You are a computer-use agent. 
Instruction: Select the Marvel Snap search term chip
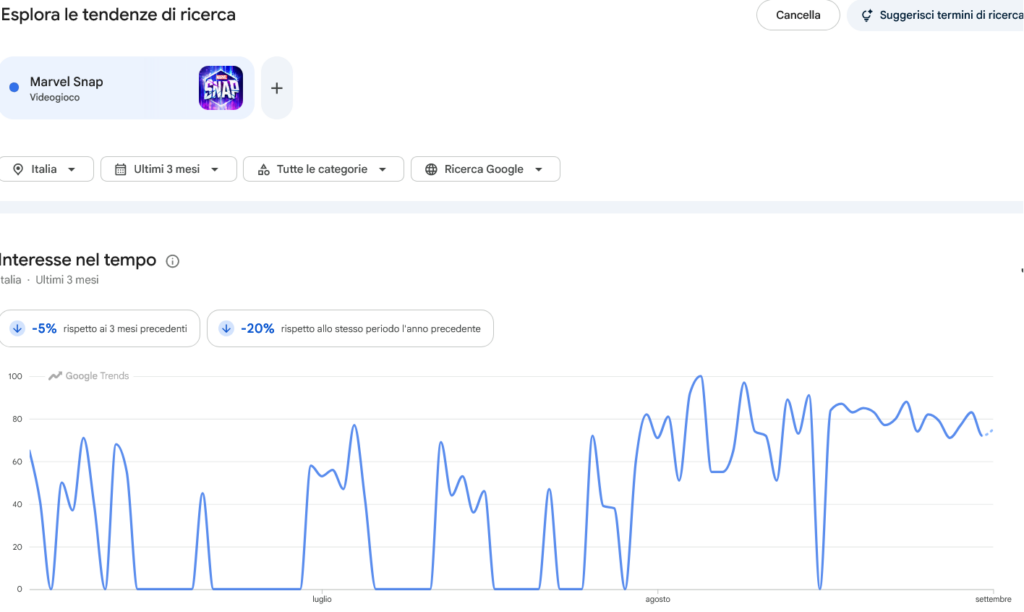pos(127,88)
